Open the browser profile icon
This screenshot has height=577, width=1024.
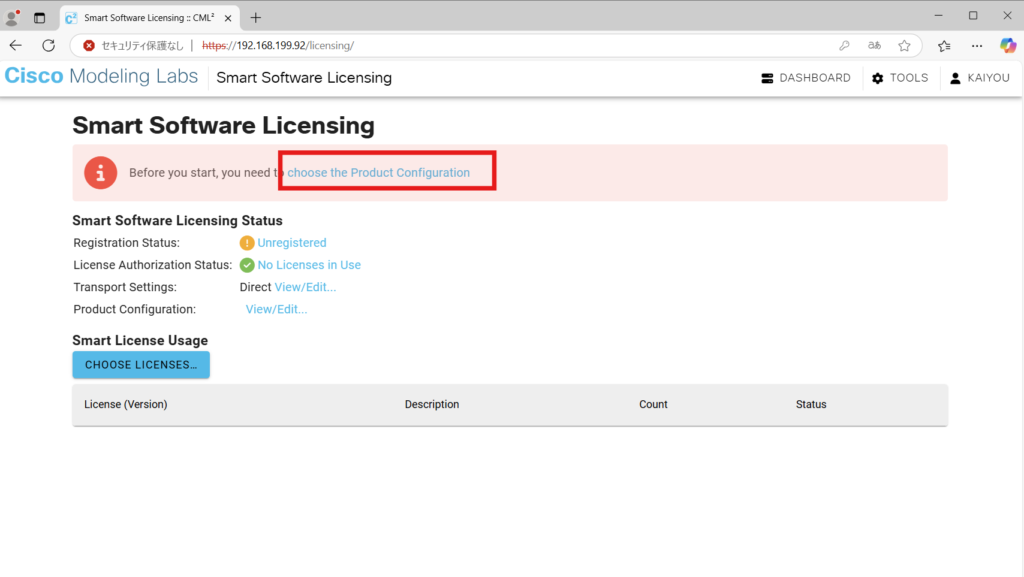13,17
